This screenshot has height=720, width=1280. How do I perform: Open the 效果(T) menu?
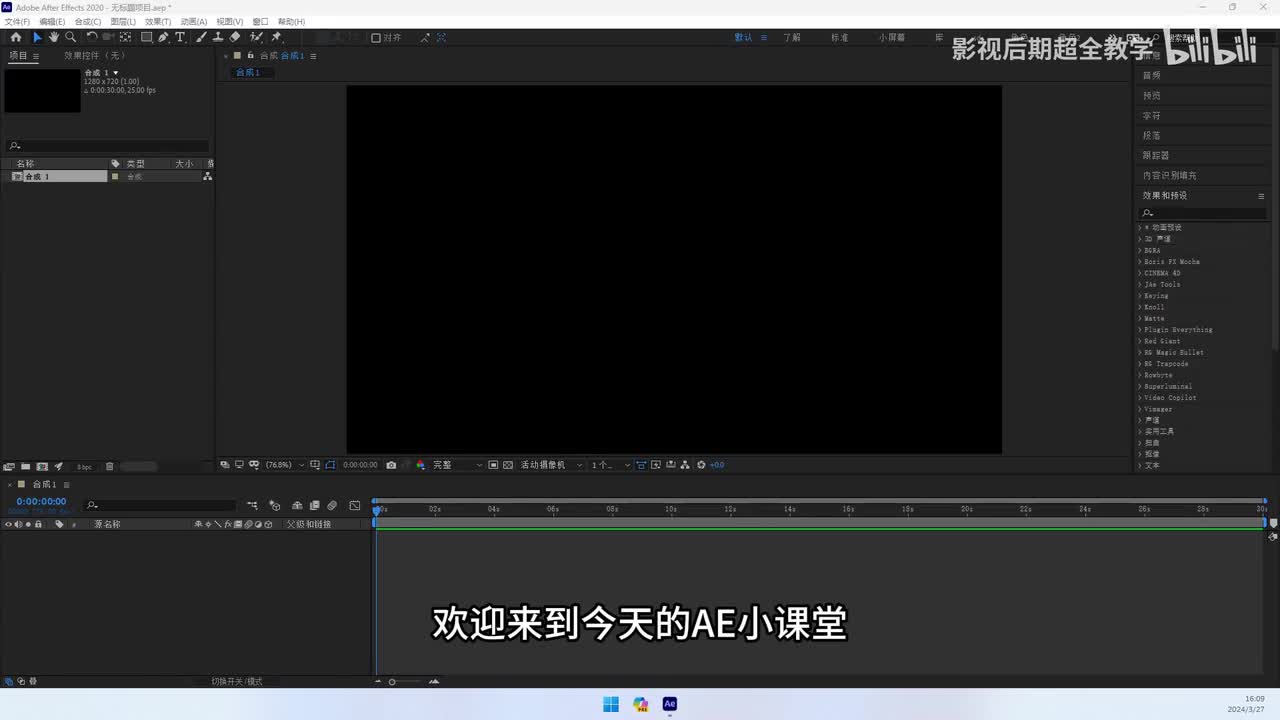pos(158,21)
